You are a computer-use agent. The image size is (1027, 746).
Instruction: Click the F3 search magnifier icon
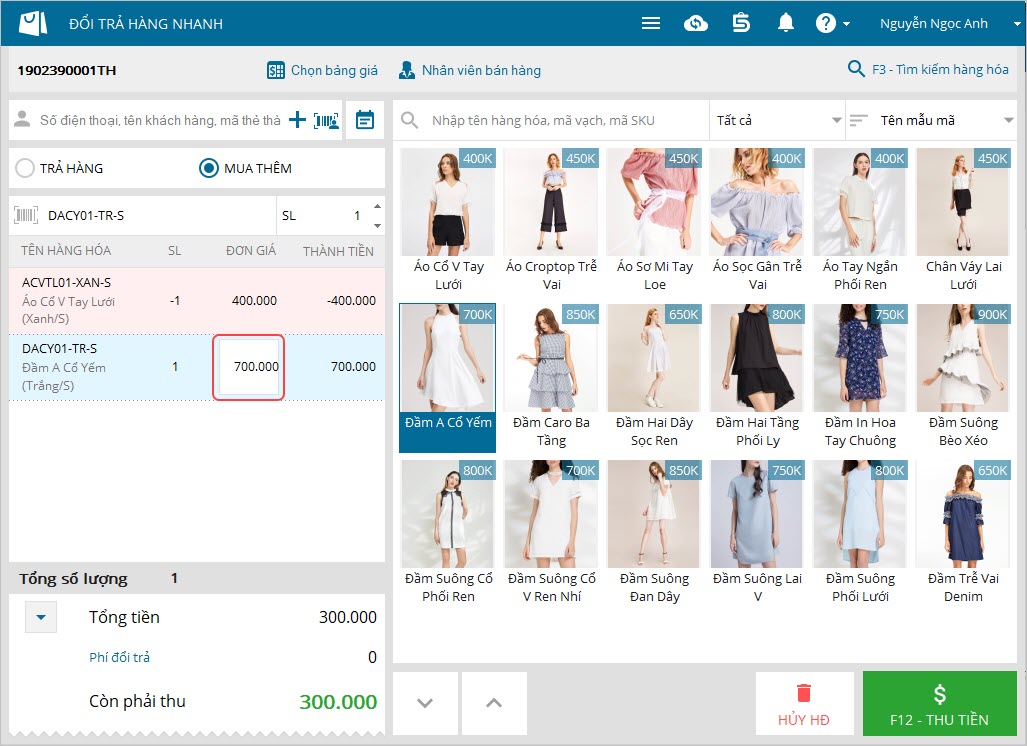tap(855, 68)
